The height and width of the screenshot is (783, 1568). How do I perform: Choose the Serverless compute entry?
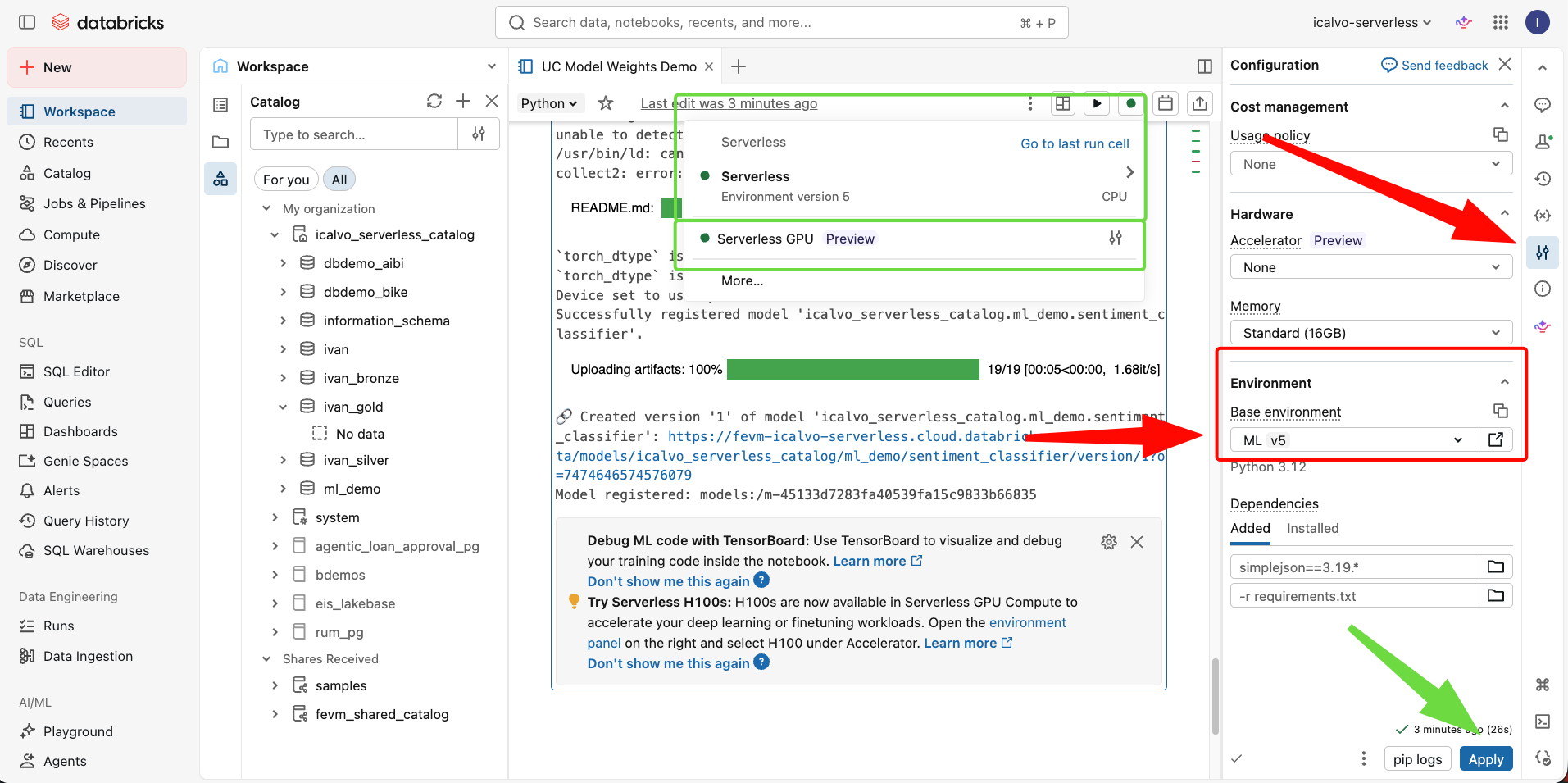(915, 186)
